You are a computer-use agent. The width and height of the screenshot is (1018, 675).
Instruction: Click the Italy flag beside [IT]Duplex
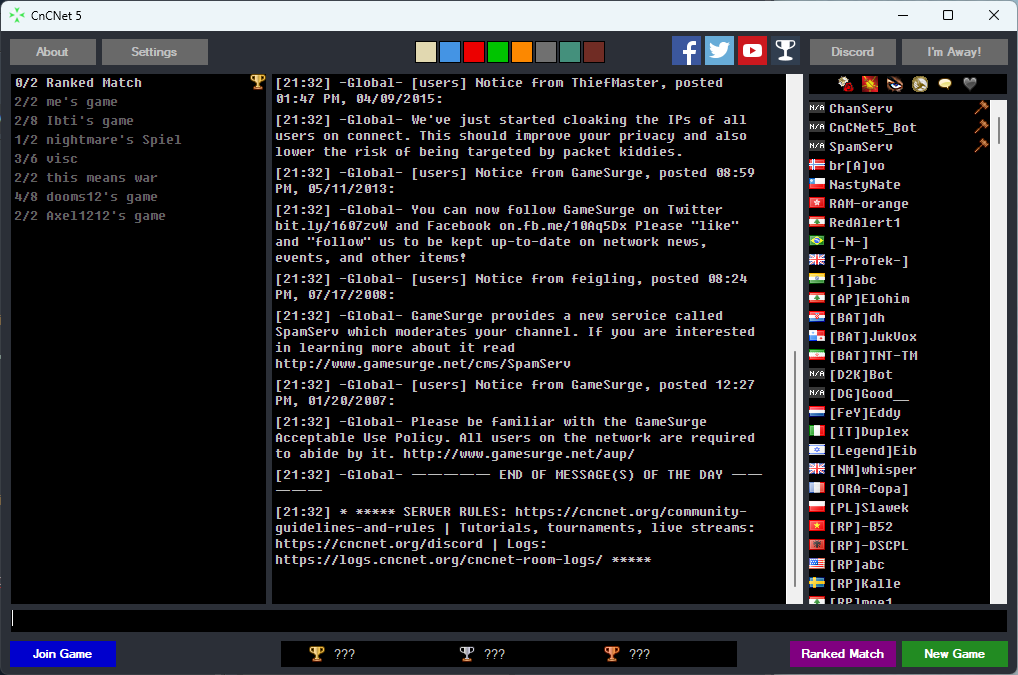click(817, 431)
